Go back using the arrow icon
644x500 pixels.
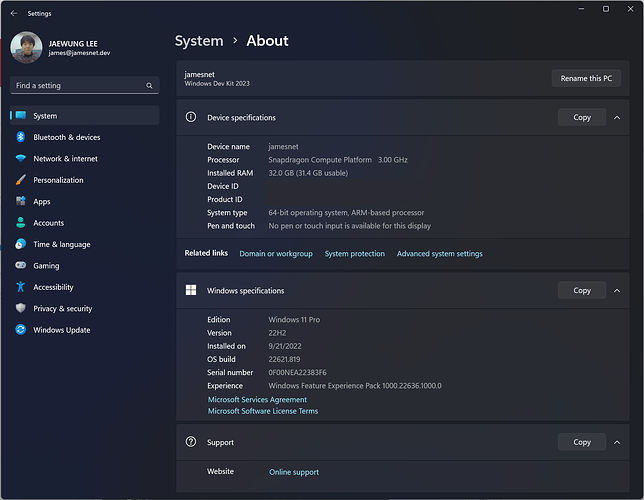coord(14,14)
